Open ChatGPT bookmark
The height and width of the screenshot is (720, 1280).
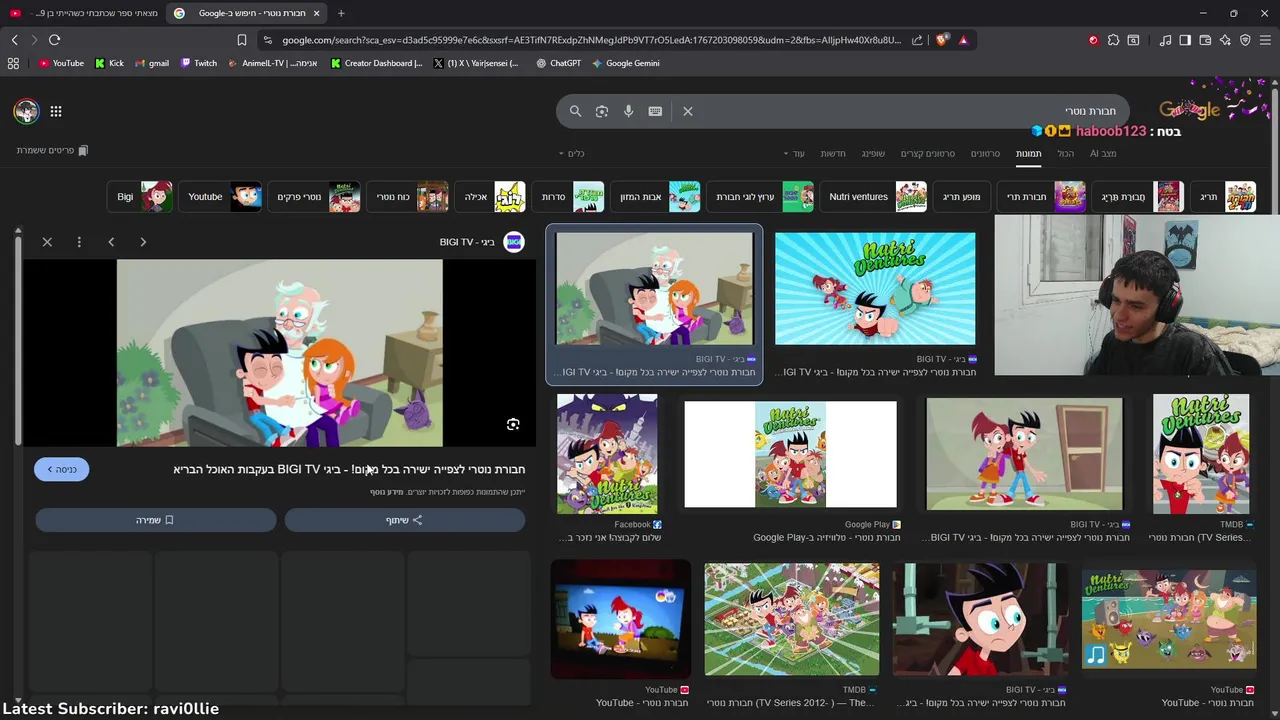coord(559,63)
